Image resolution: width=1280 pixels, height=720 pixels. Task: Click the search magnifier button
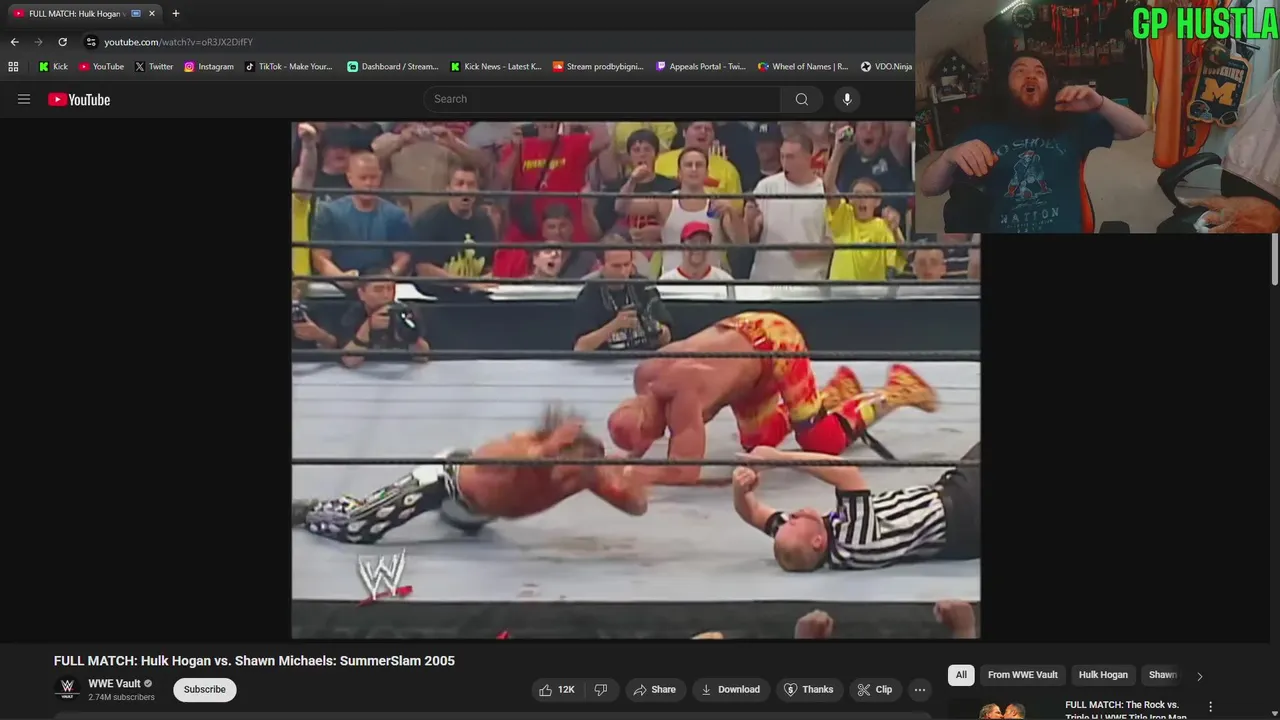click(801, 99)
